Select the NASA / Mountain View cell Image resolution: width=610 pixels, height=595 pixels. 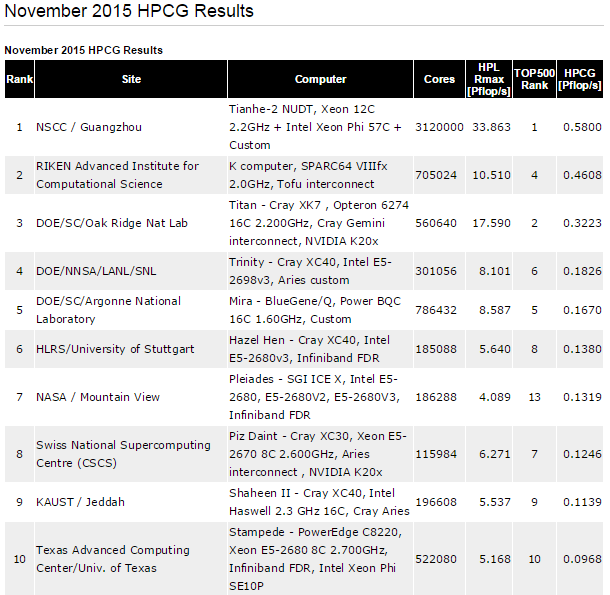(131, 397)
